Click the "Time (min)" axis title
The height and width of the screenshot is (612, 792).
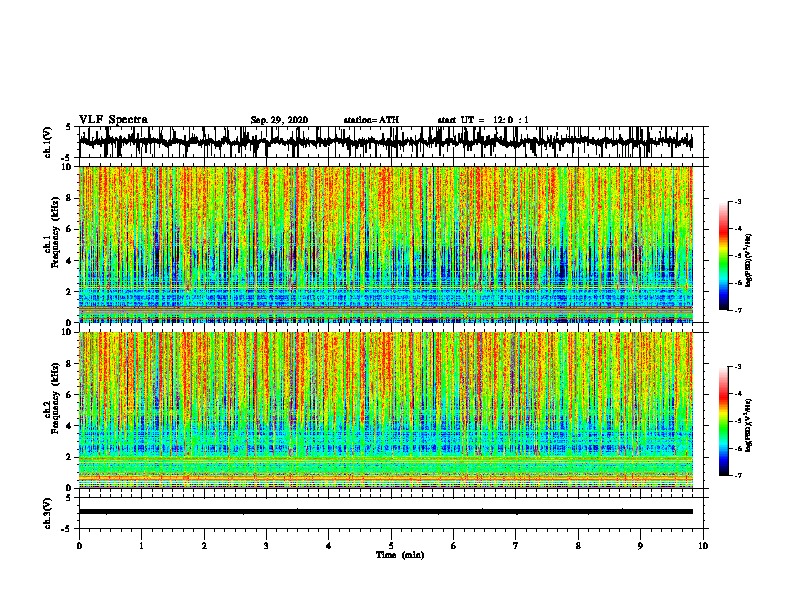point(400,555)
